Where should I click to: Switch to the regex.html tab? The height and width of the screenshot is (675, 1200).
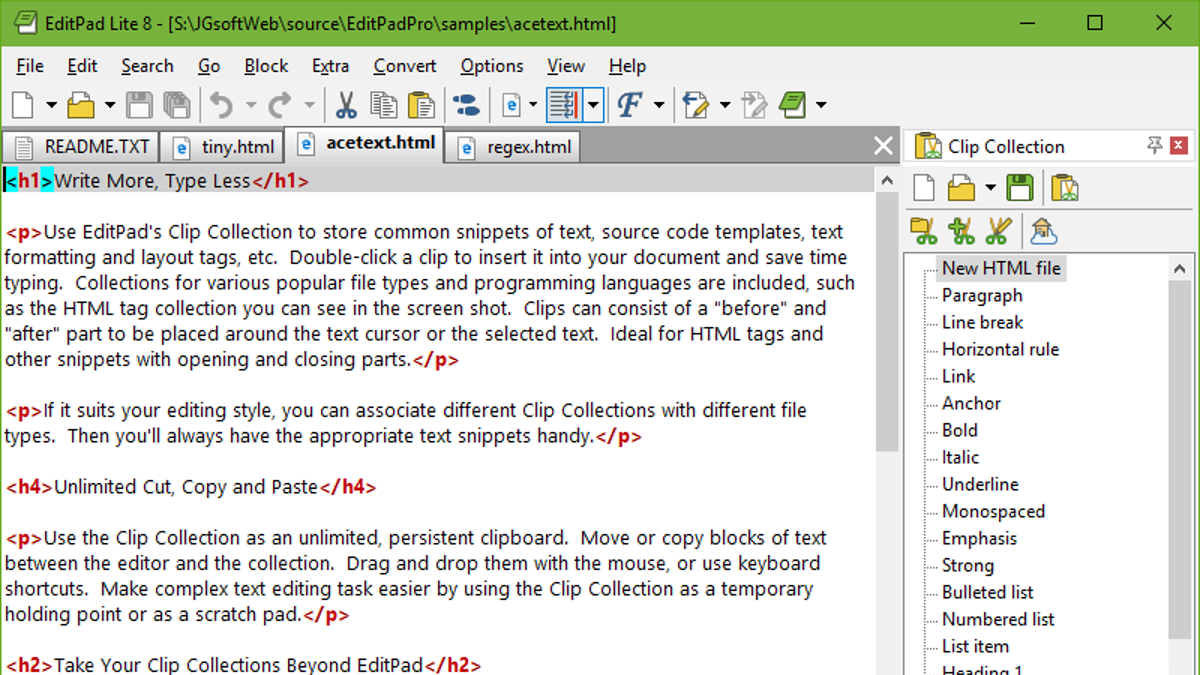point(516,147)
